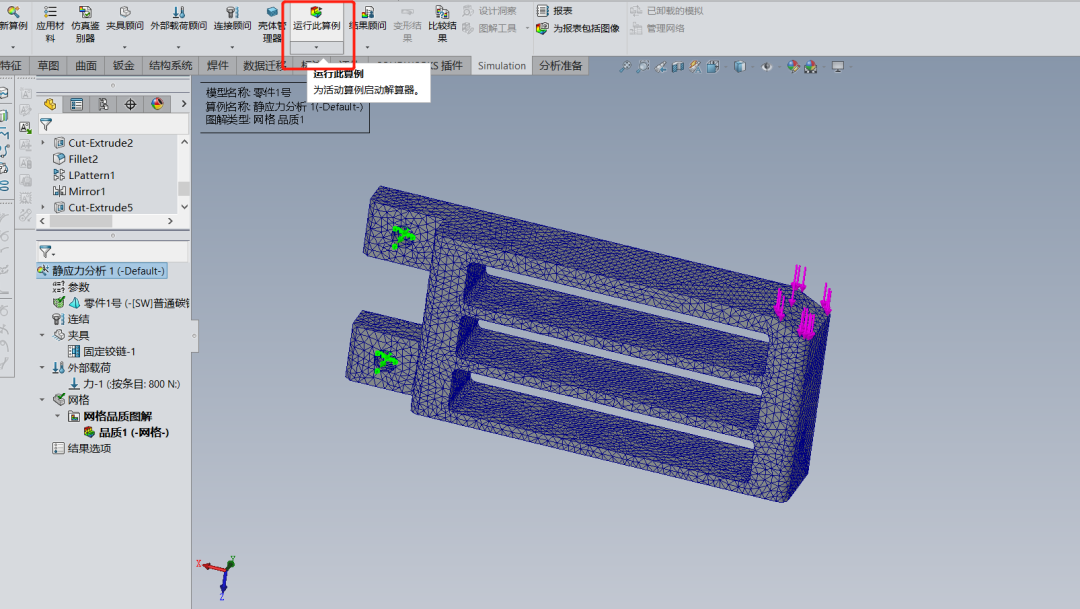Switch to 焊件 (Weldments) tab
1080x609 pixels.
tap(218, 65)
